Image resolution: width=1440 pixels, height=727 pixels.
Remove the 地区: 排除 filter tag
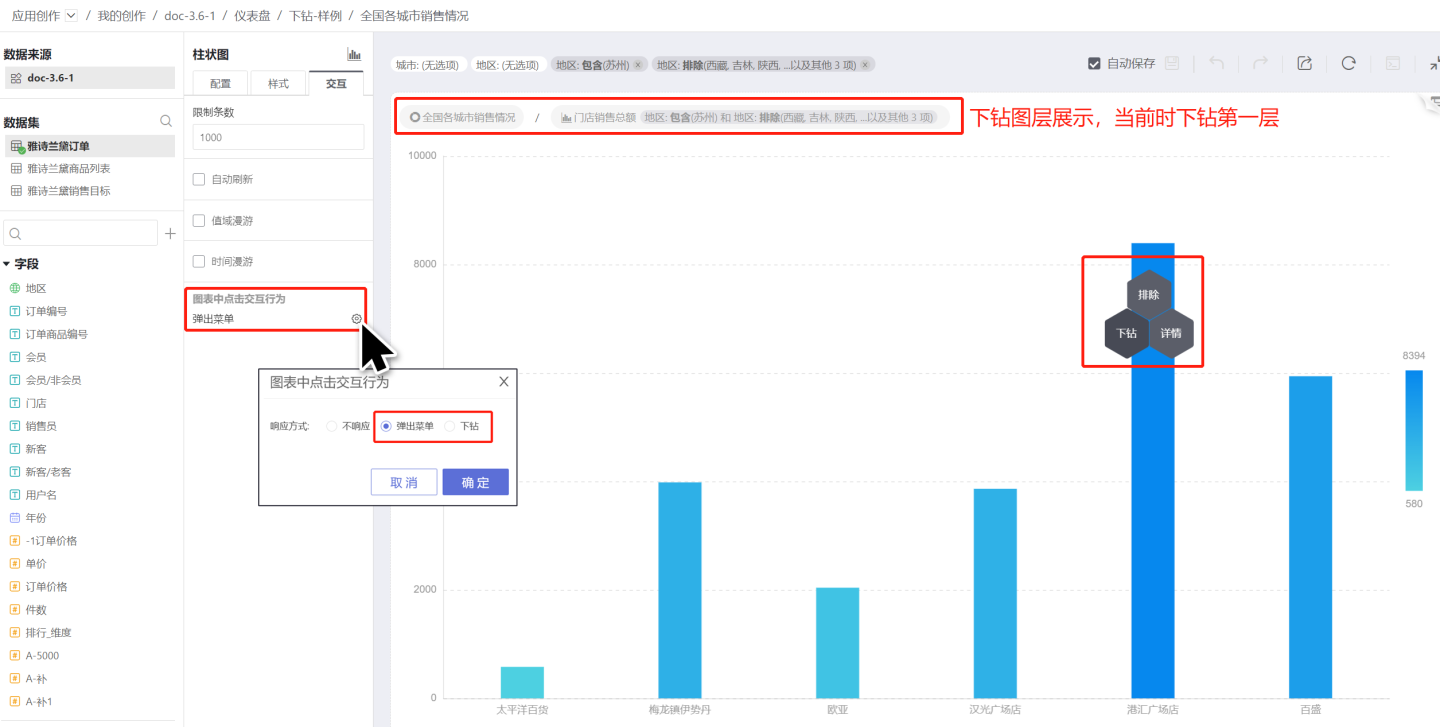coord(864,65)
